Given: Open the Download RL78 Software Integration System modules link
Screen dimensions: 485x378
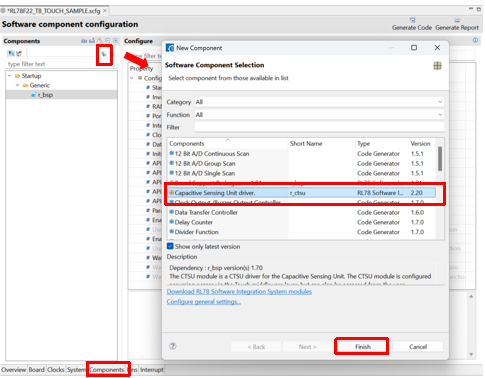Looking at the screenshot, I should pos(239,292).
